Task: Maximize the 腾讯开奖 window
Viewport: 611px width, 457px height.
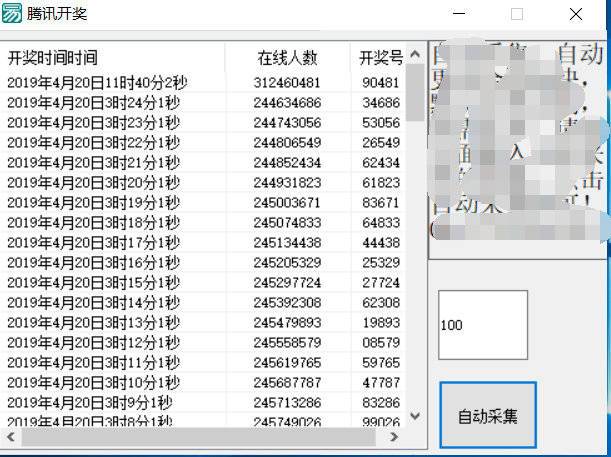Action: click(x=517, y=14)
